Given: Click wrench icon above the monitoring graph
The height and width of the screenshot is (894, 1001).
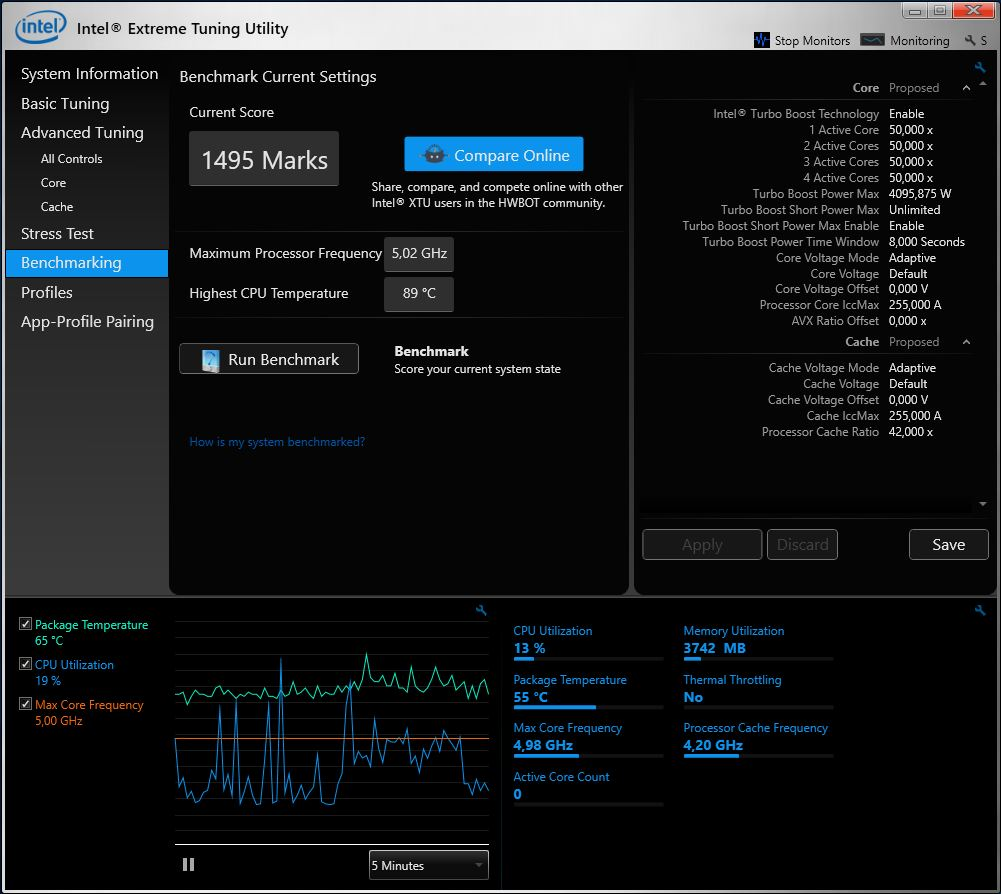Looking at the screenshot, I should coord(481,610).
